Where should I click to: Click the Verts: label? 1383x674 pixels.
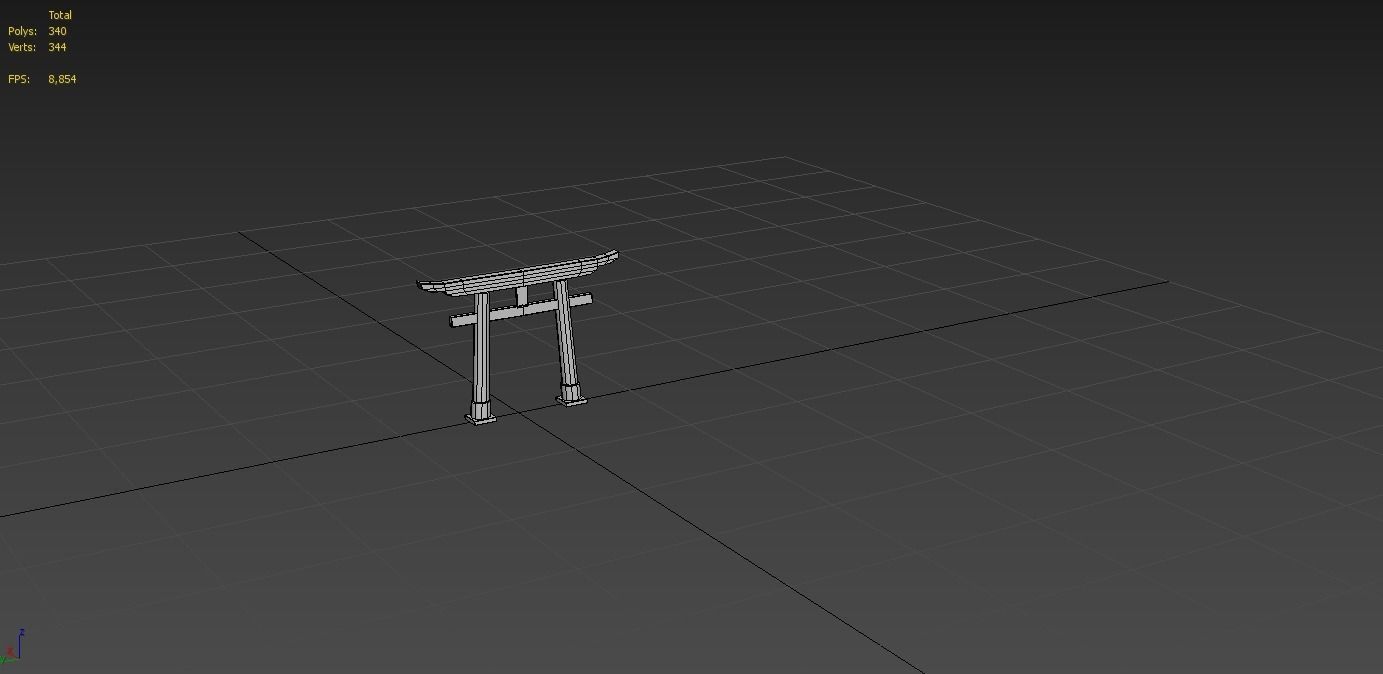point(22,47)
